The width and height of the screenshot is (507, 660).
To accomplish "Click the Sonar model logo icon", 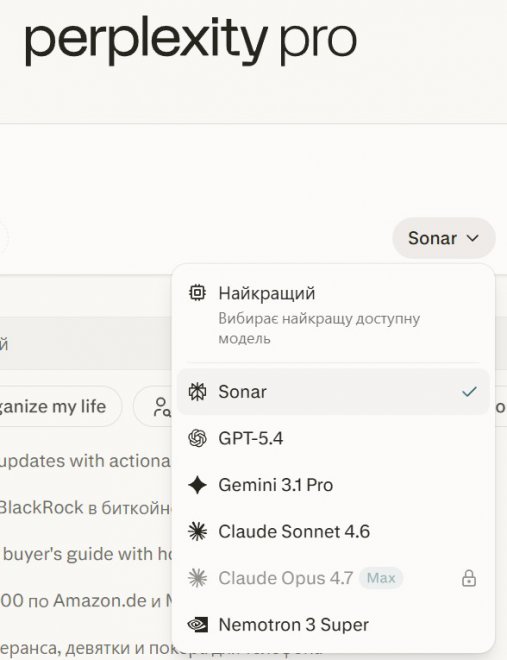I will 197,392.
